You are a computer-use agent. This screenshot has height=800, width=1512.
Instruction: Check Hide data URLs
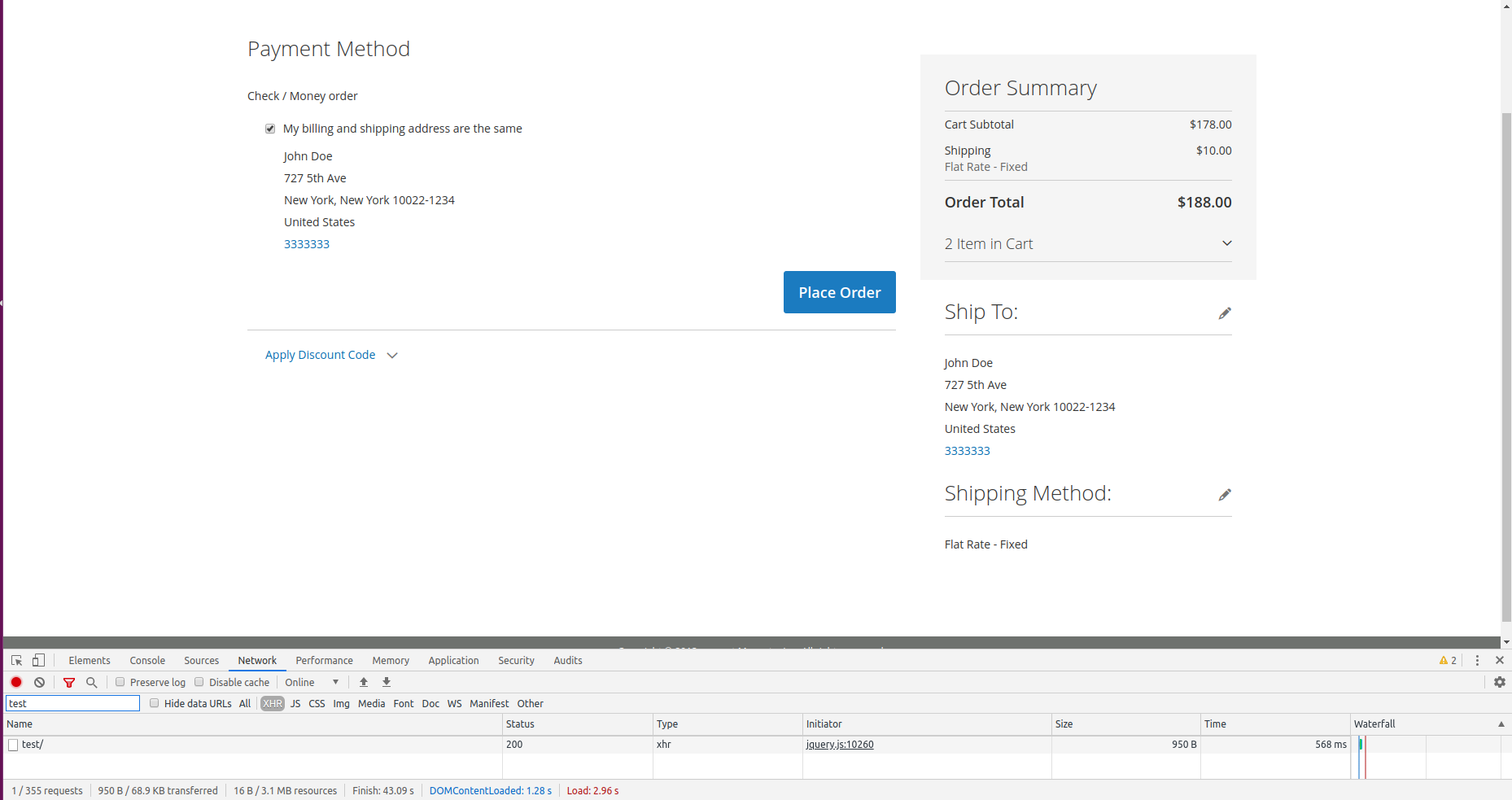coord(154,703)
